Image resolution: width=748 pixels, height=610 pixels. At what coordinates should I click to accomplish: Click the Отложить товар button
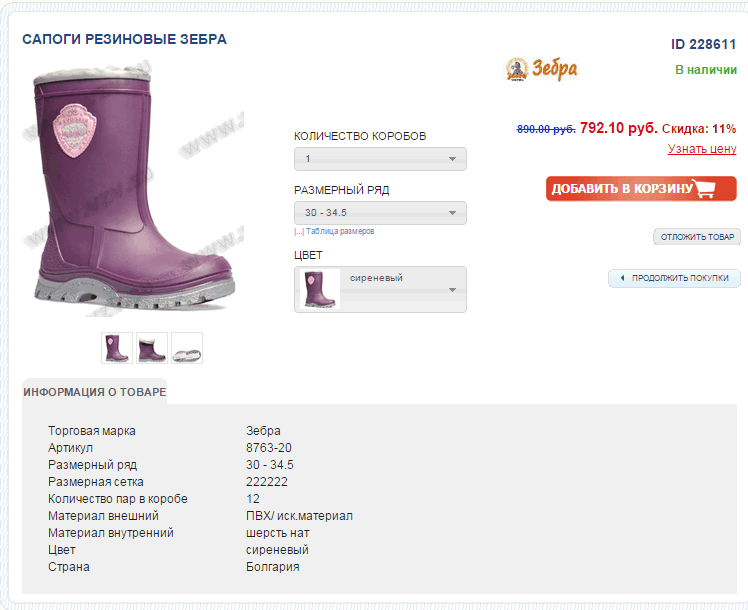click(696, 237)
